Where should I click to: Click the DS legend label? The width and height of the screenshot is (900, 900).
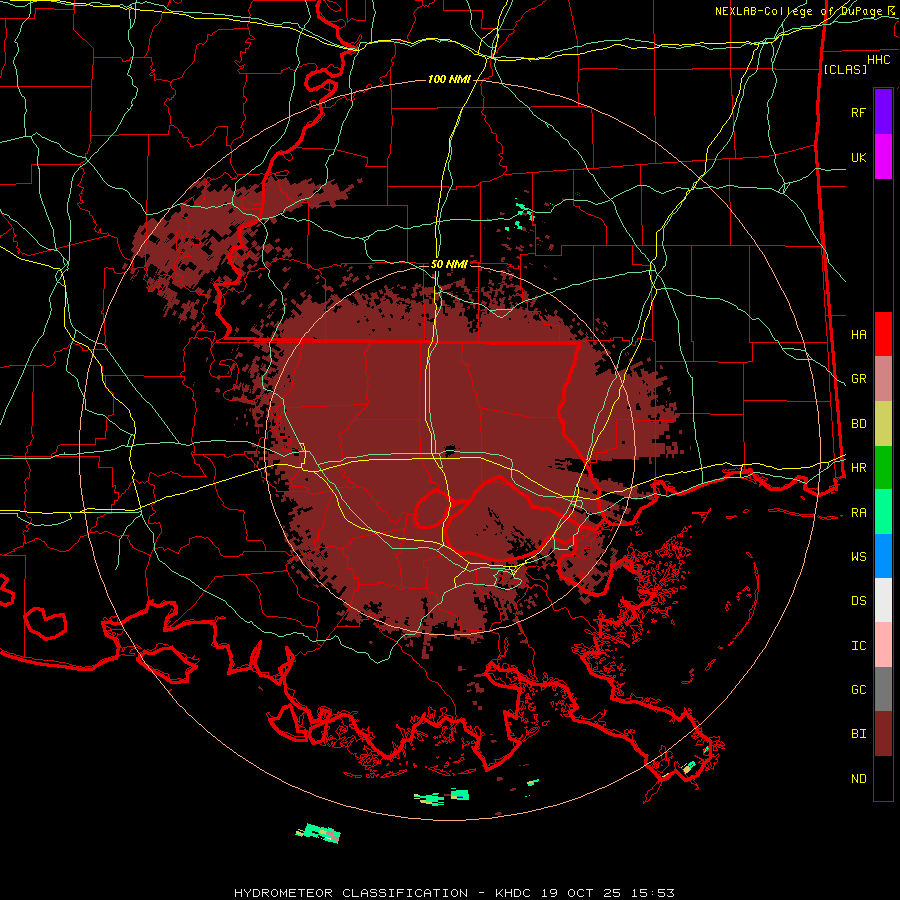pyautogui.click(x=859, y=601)
